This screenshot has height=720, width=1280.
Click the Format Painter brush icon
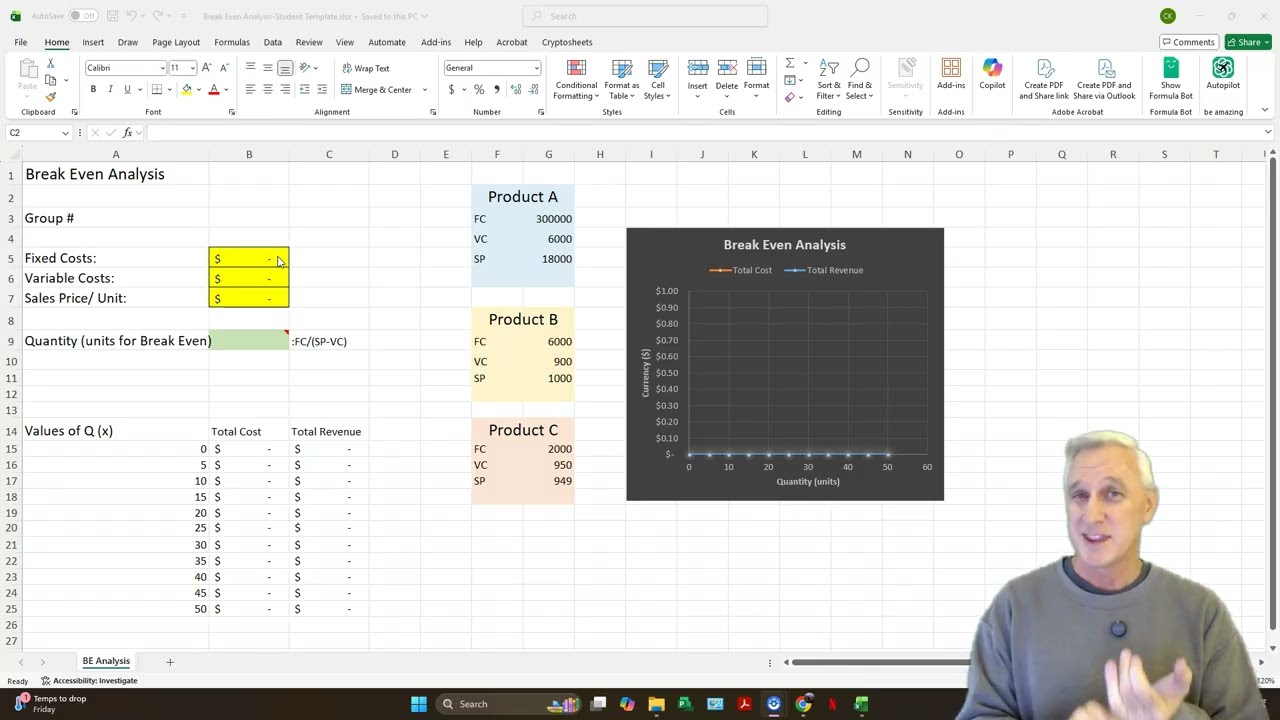click(x=51, y=97)
